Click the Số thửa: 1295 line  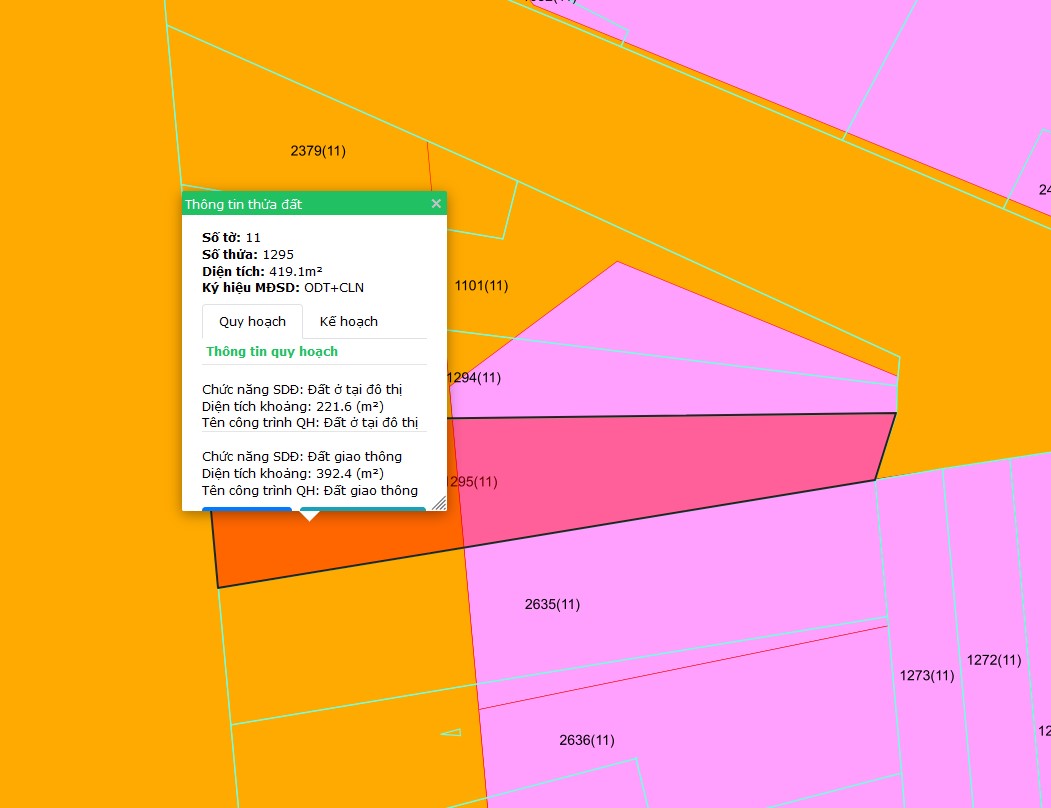[x=248, y=254]
